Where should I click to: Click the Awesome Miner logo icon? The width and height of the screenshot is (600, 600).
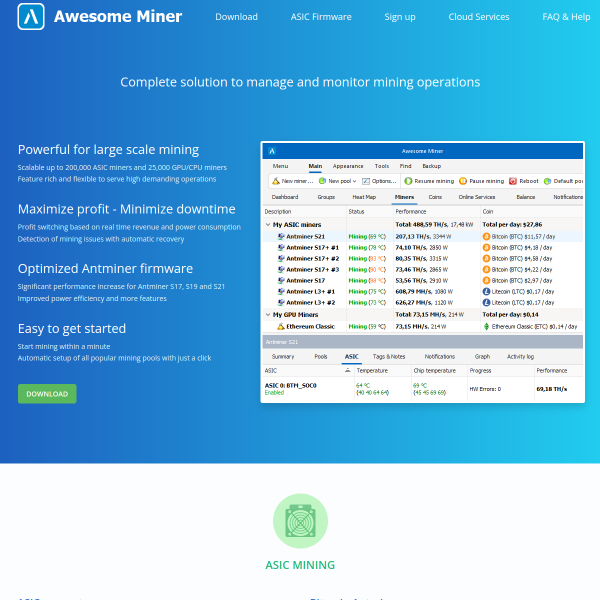click(31, 16)
